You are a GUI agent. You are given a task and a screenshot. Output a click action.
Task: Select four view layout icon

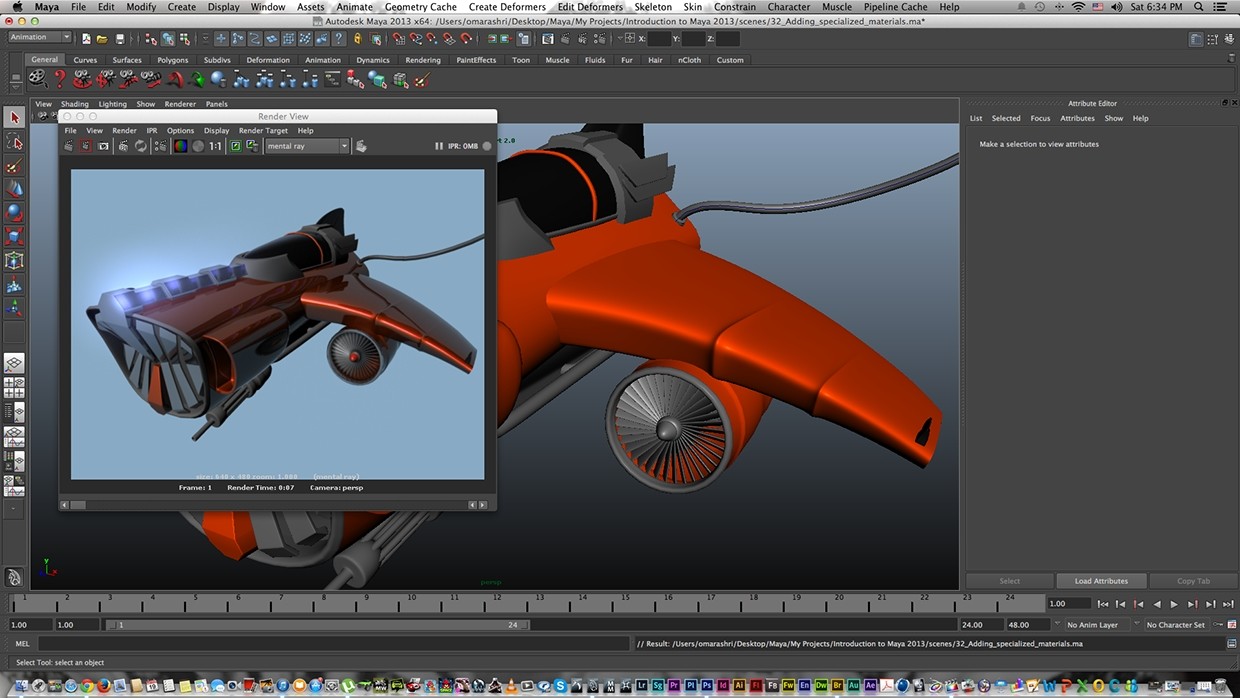(14, 388)
